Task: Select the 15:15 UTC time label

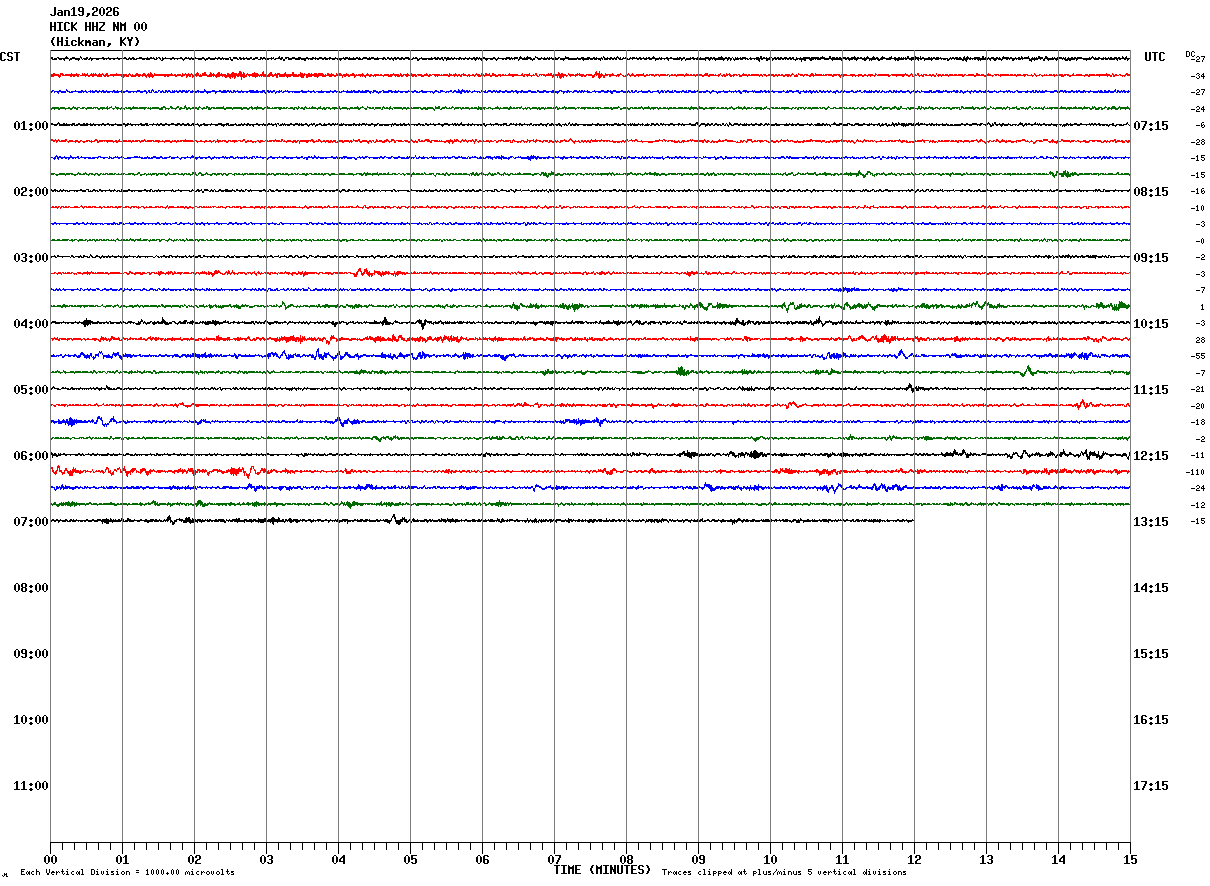Action: click(x=1151, y=654)
